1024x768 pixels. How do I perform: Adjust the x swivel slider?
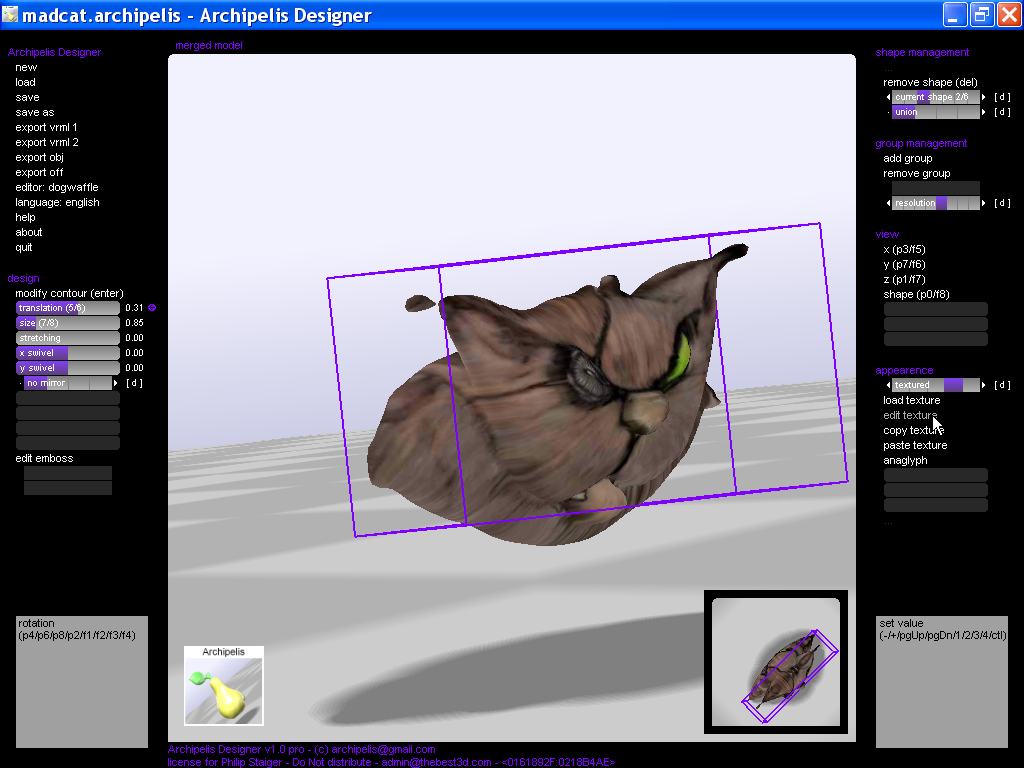(67, 353)
